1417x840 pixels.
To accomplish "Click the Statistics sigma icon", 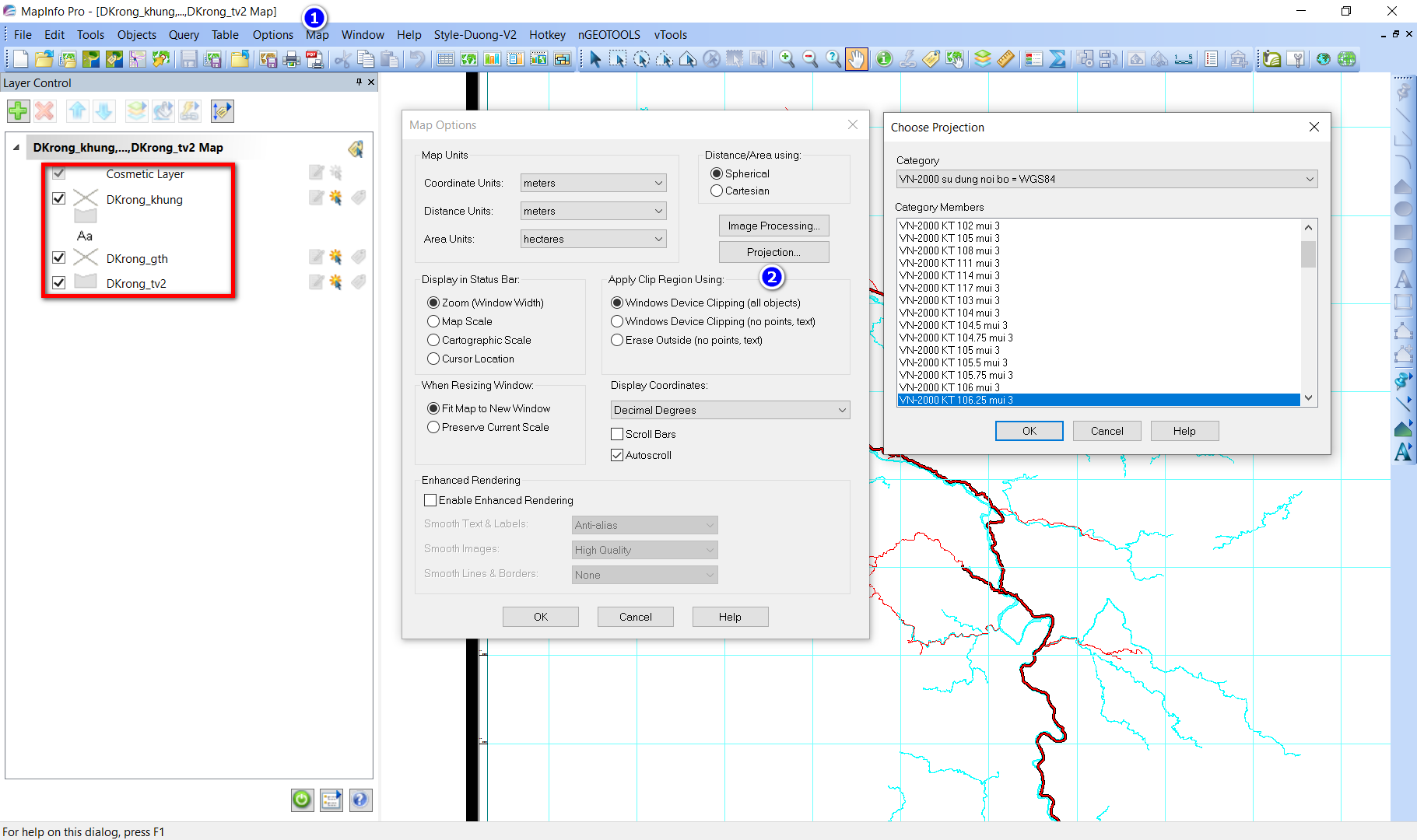I will pos(1057,59).
